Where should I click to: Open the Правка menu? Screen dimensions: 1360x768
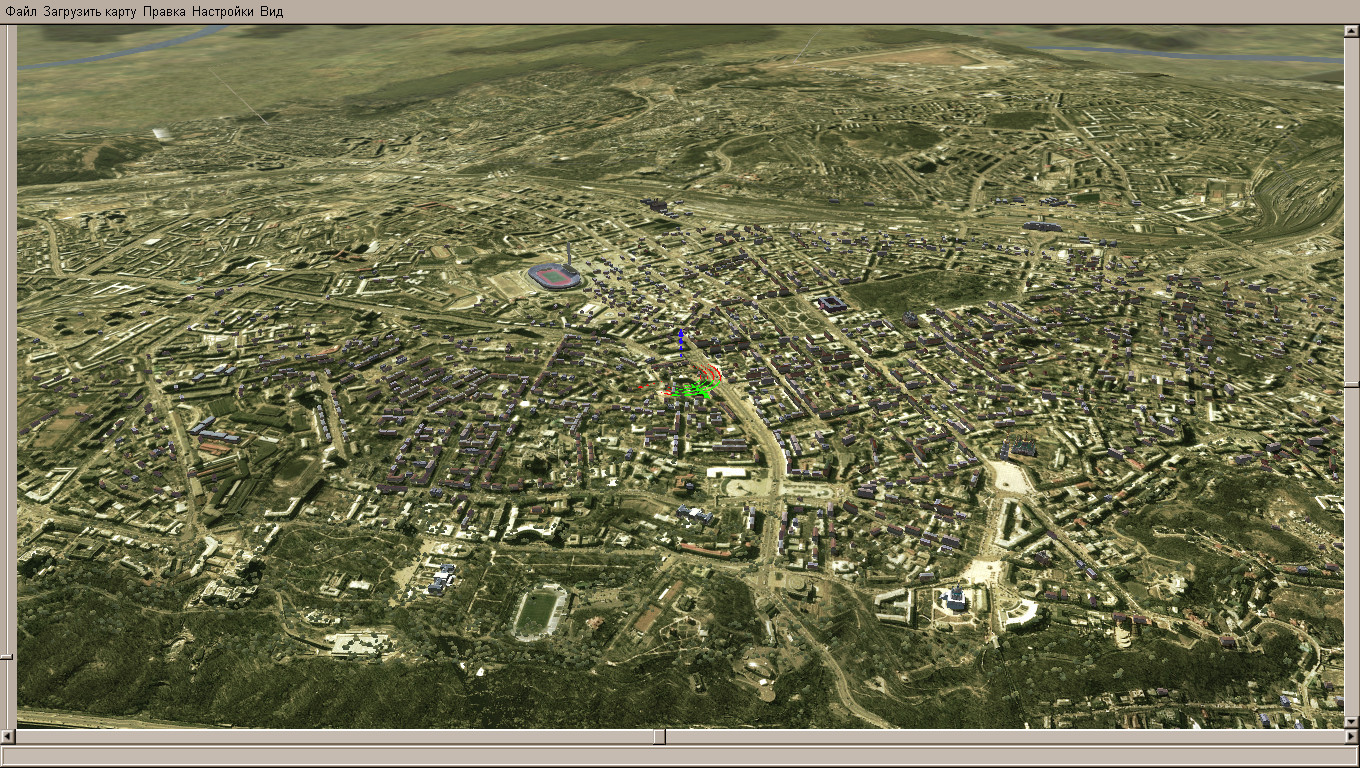[x=164, y=12]
